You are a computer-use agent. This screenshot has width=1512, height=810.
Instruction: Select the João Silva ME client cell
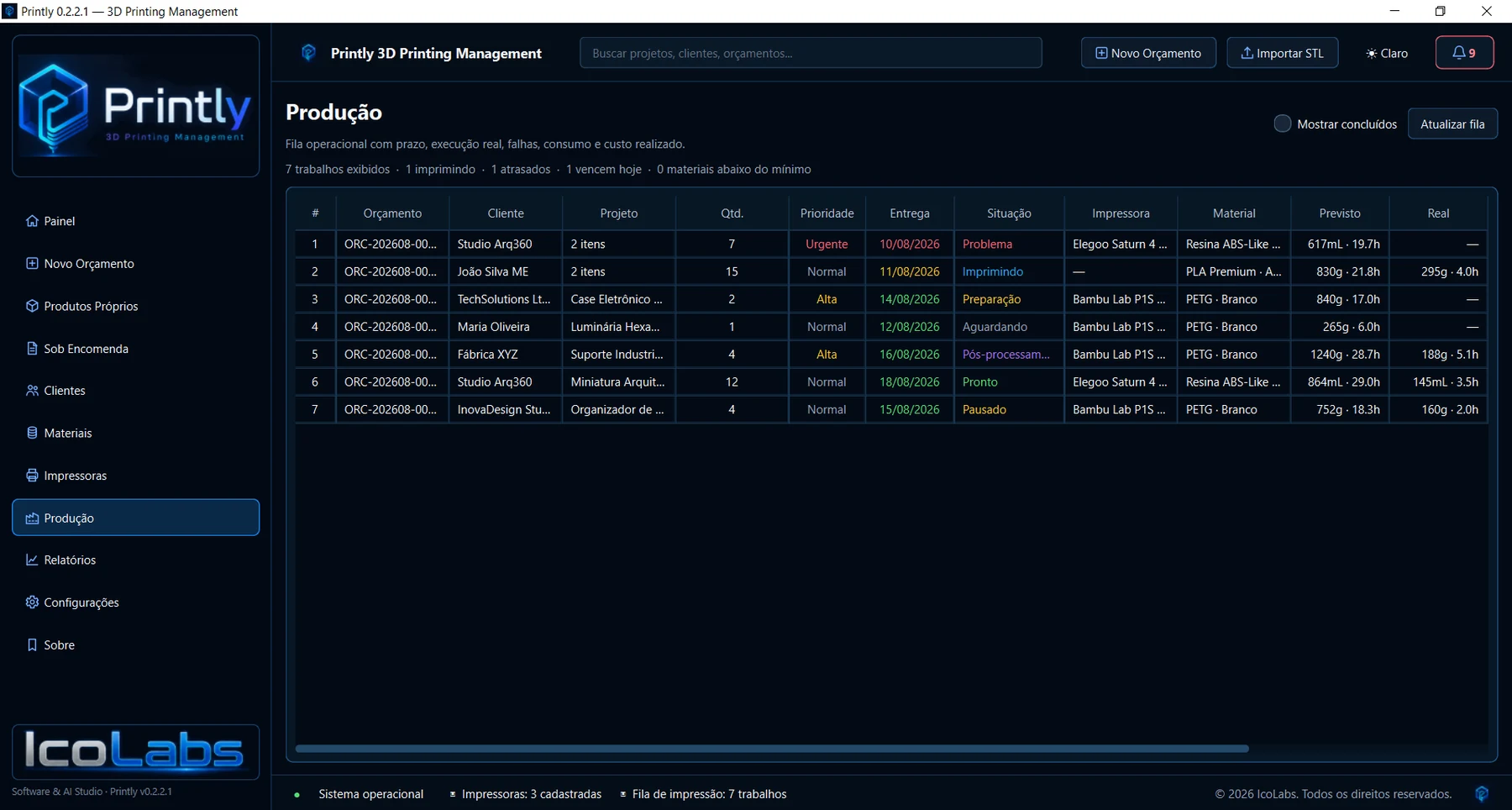[506, 271]
